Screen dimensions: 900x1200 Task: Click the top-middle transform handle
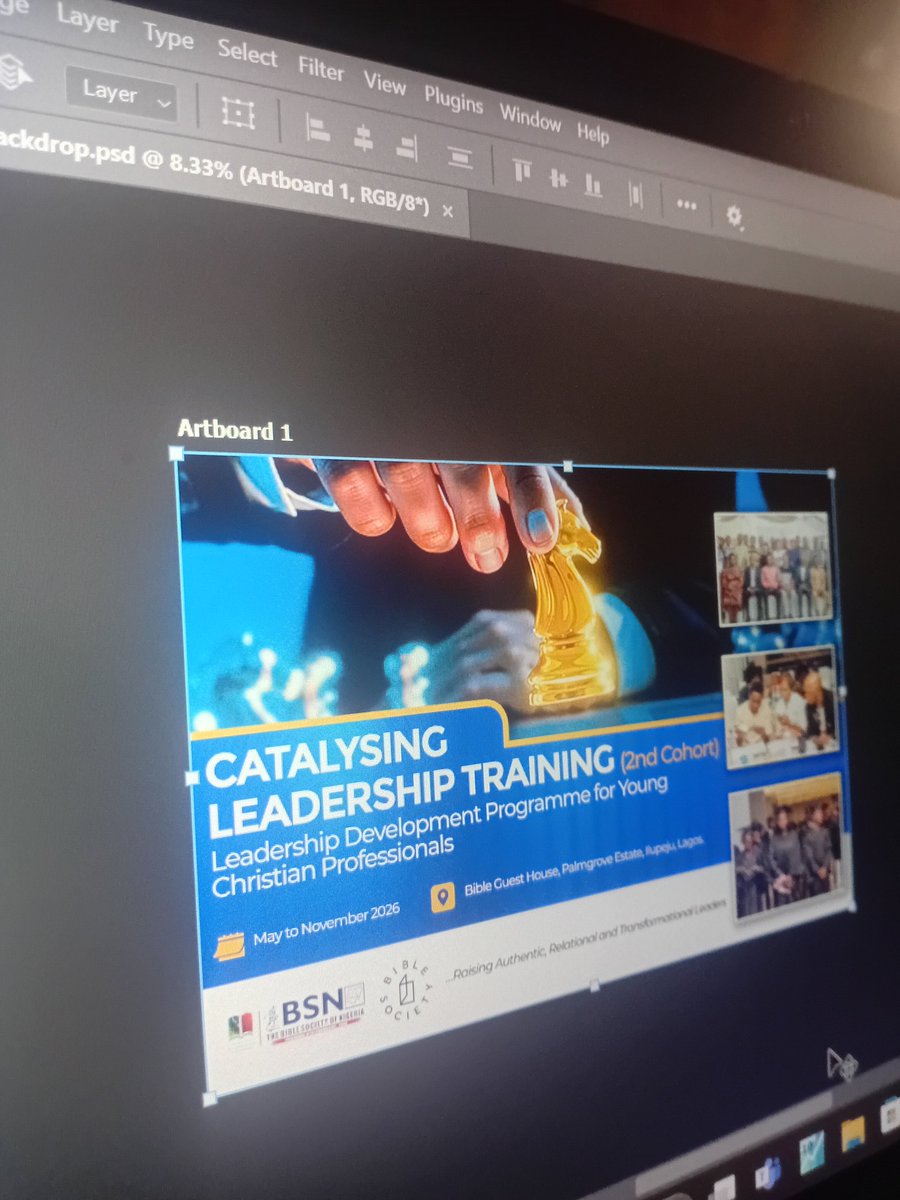click(568, 465)
